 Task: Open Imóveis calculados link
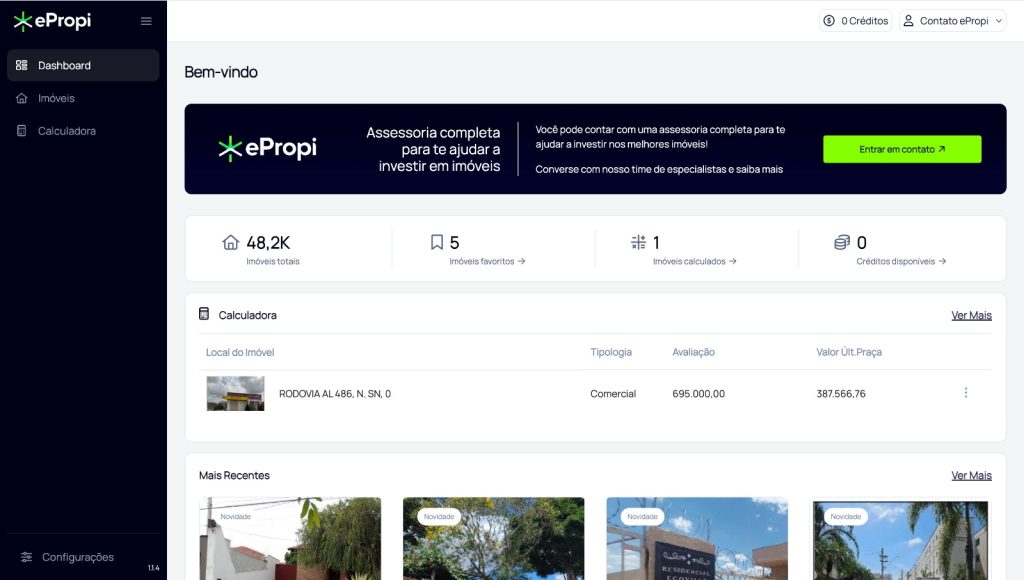click(x=695, y=261)
